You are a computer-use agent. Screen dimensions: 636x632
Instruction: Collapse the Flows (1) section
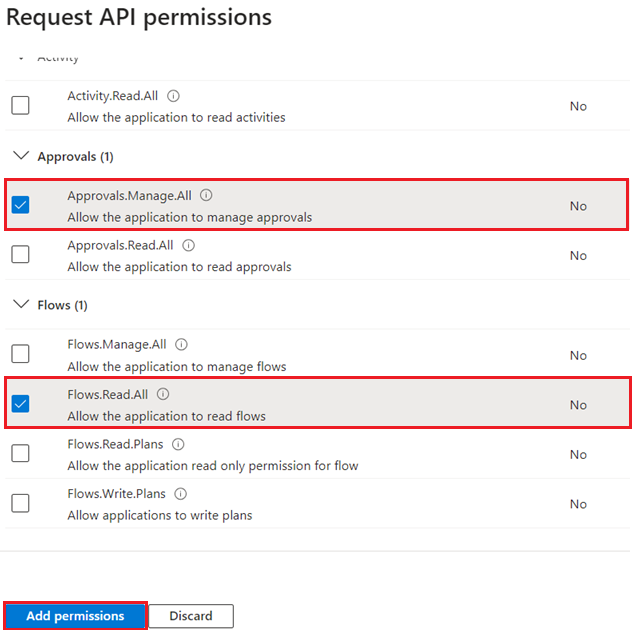click(x=20, y=305)
